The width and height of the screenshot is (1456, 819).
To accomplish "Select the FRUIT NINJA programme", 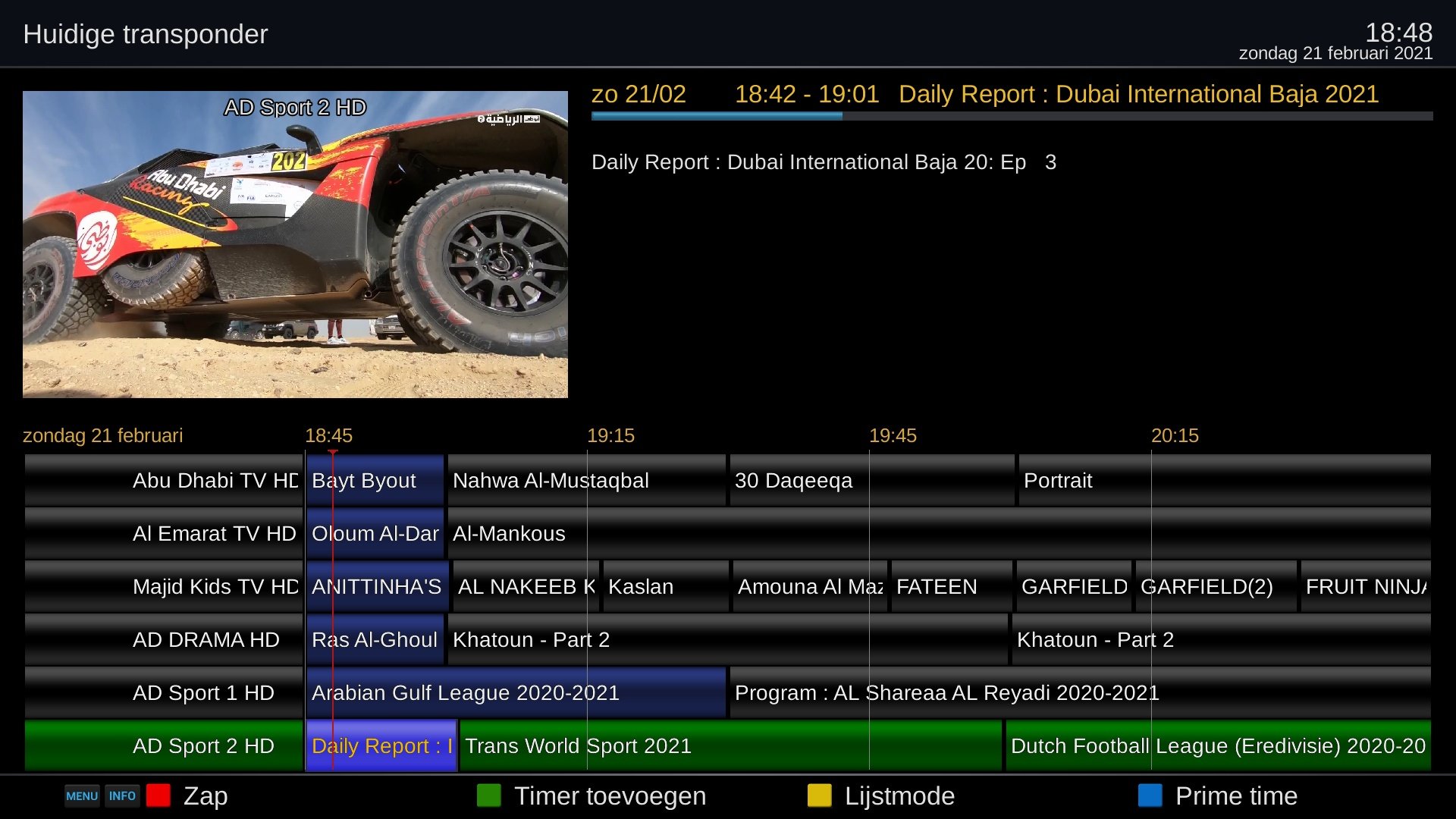I will (x=1366, y=586).
